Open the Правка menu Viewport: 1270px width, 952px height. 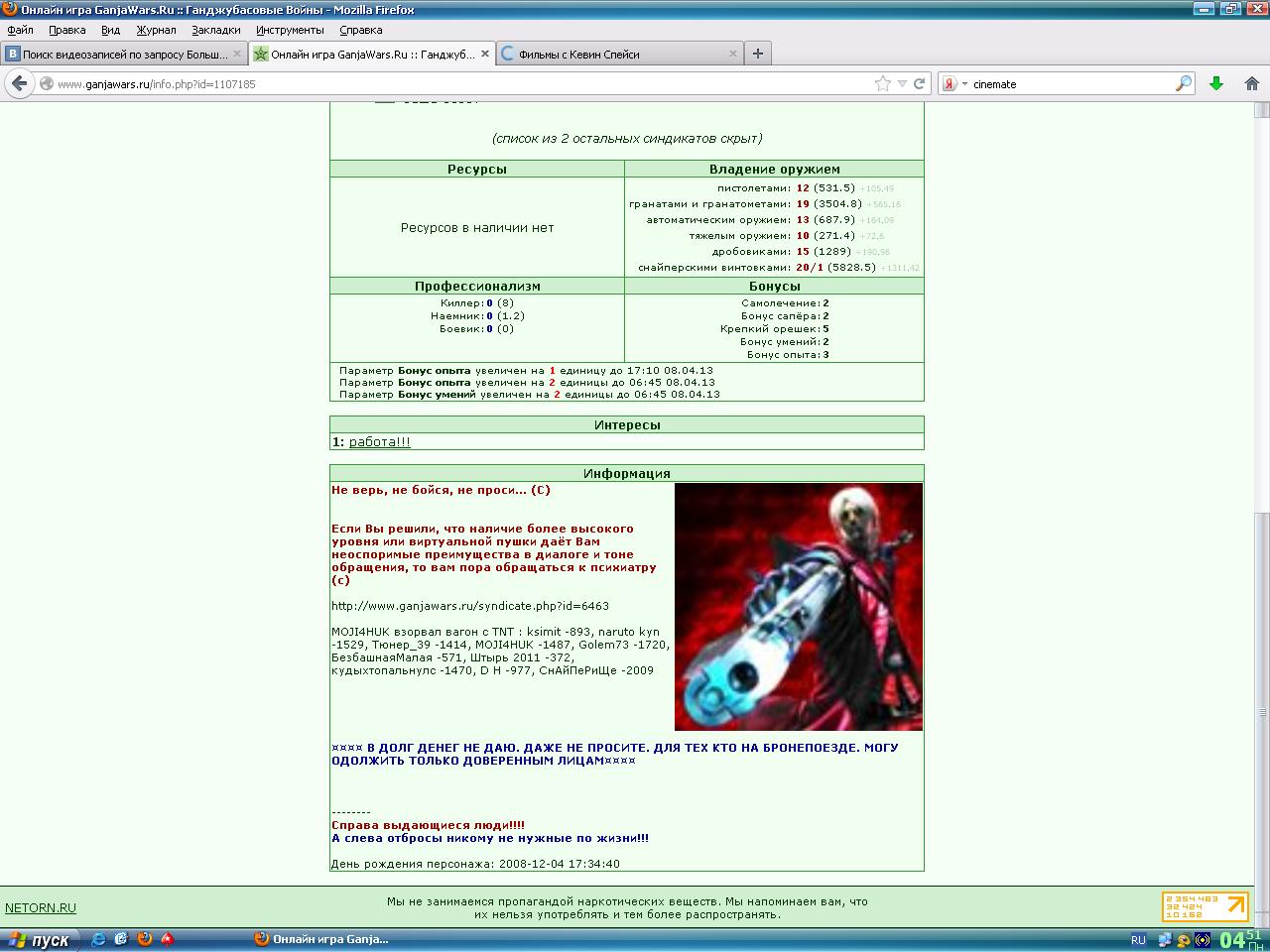pyautogui.click(x=66, y=30)
